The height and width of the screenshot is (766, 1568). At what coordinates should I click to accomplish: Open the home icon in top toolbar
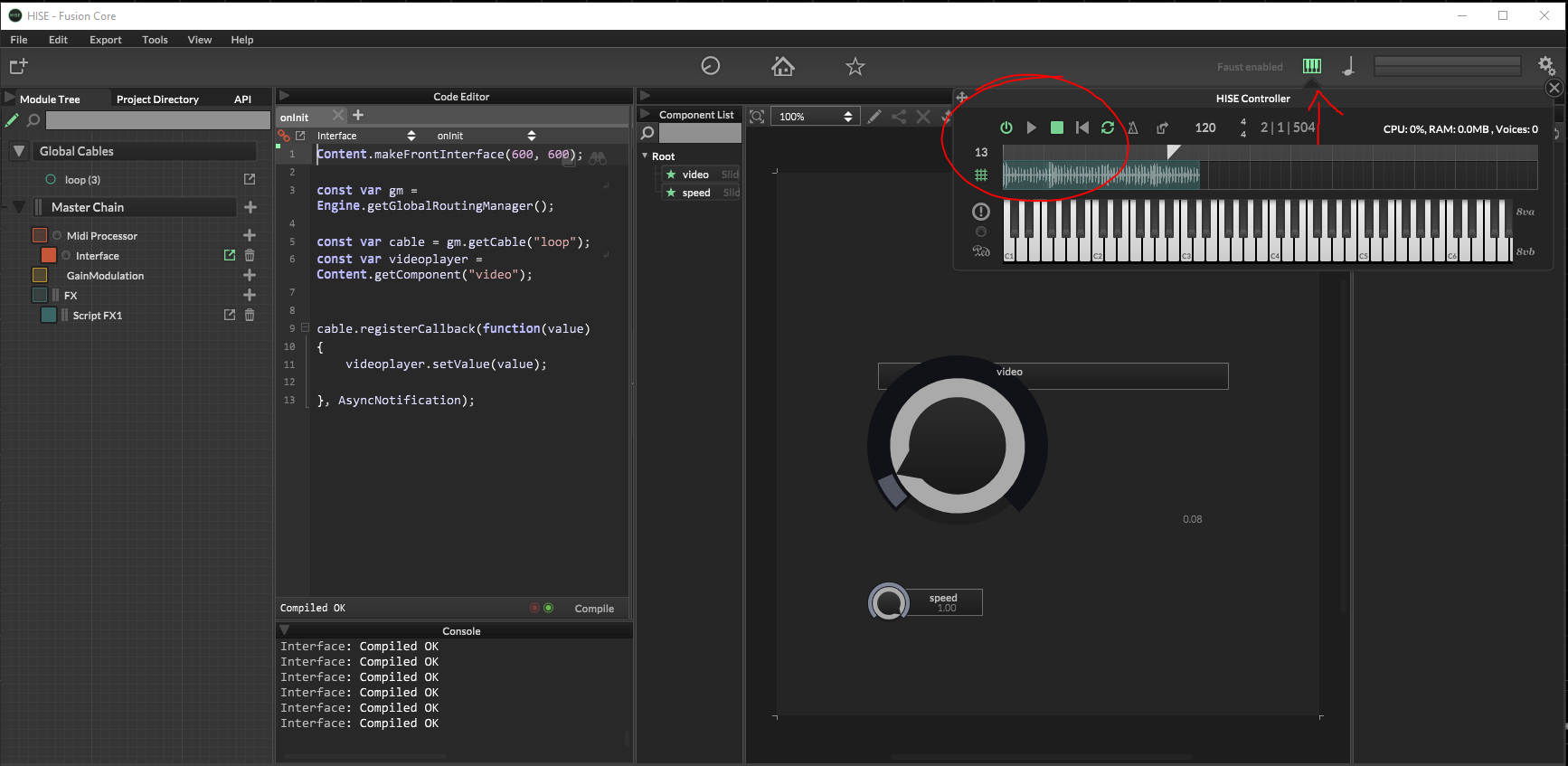coord(783,66)
